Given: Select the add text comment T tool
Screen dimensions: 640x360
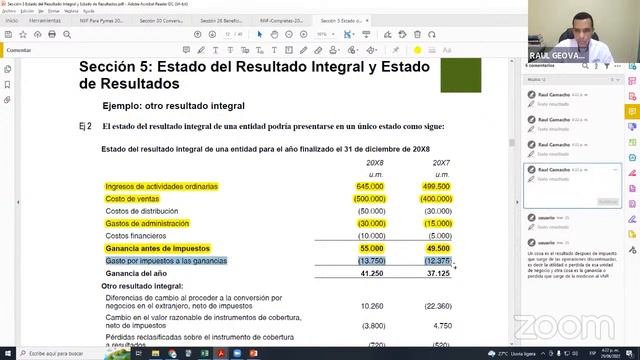Looking at the screenshot, I should tap(274, 50).
